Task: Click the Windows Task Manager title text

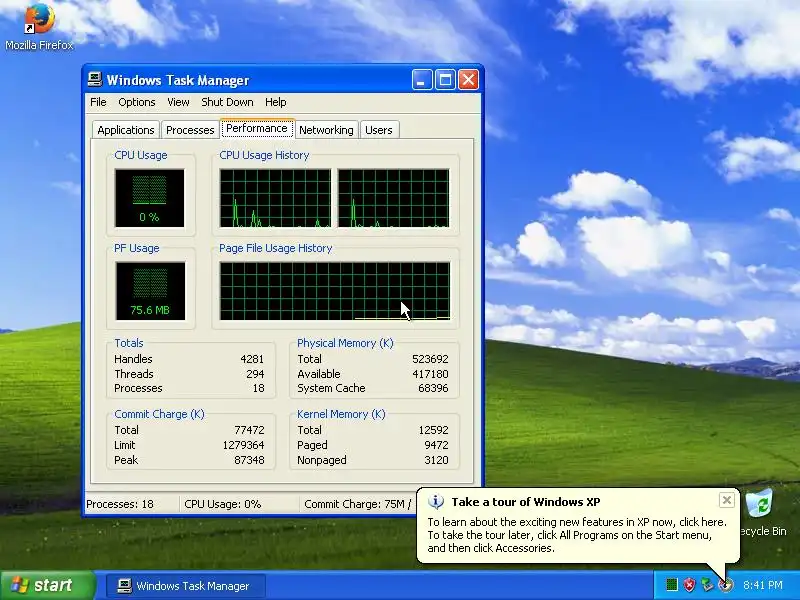Action: (178, 80)
